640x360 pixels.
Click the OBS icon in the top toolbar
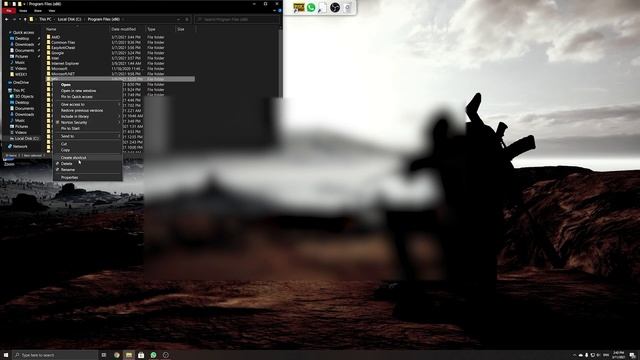pos(335,7)
